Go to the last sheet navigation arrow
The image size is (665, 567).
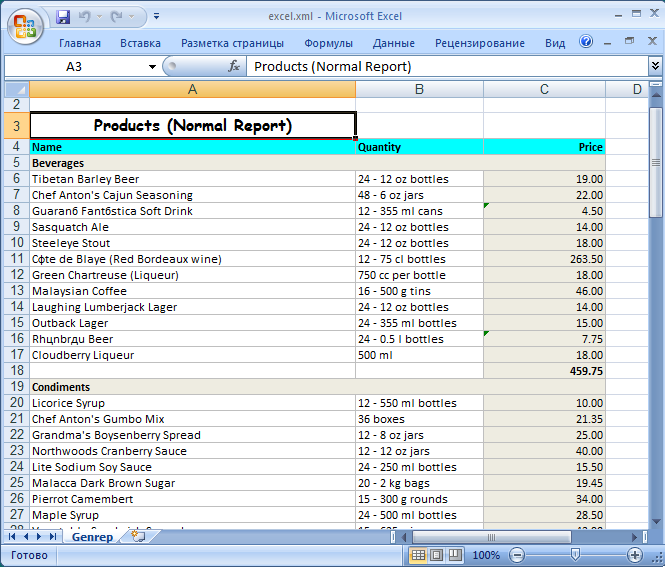point(53,537)
